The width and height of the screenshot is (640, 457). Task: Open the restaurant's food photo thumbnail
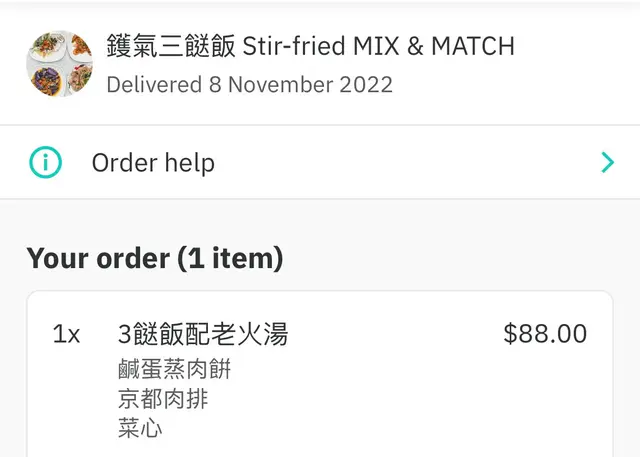point(59,63)
